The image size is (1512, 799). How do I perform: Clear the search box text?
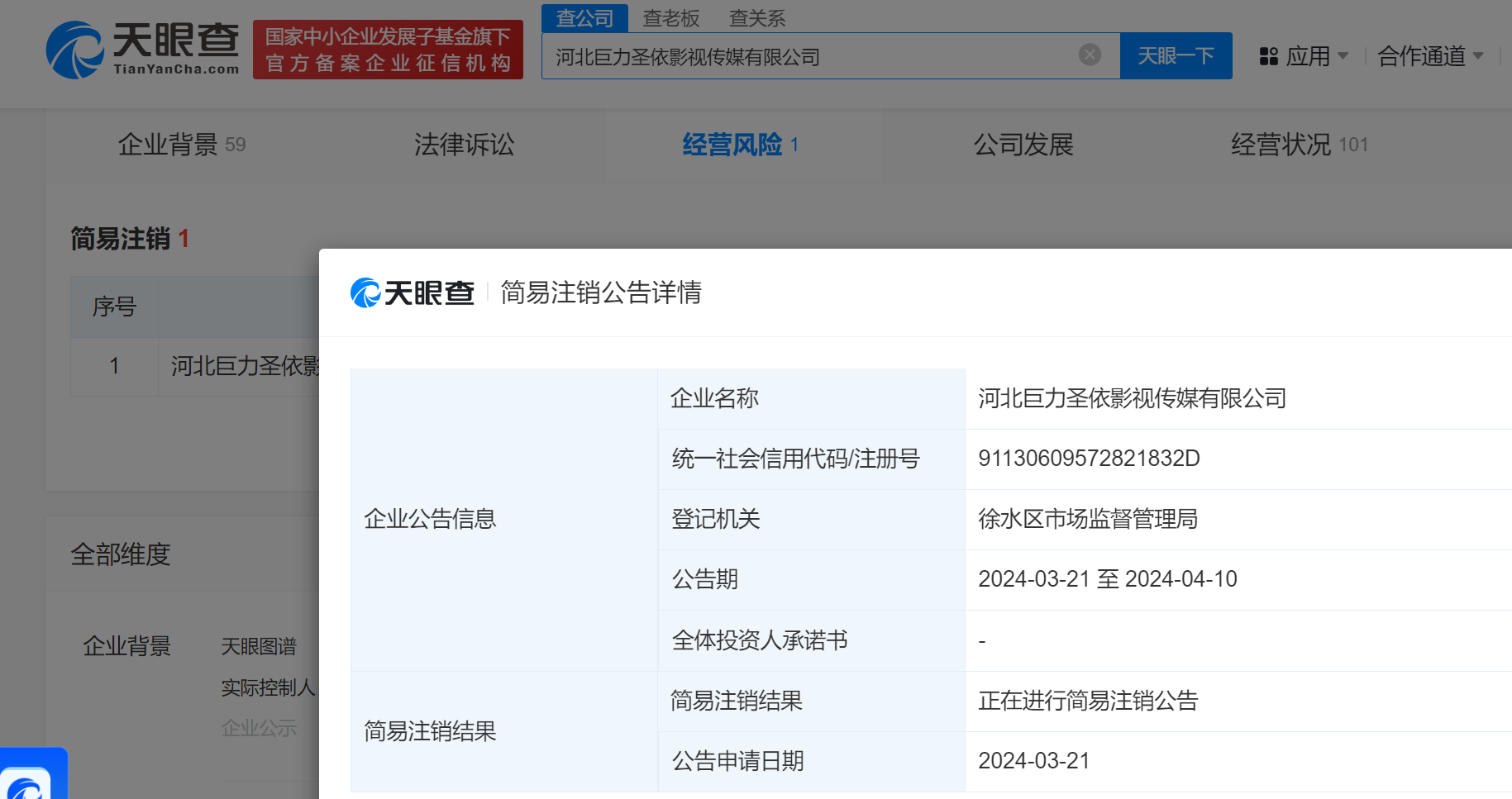tap(1090, 55)
